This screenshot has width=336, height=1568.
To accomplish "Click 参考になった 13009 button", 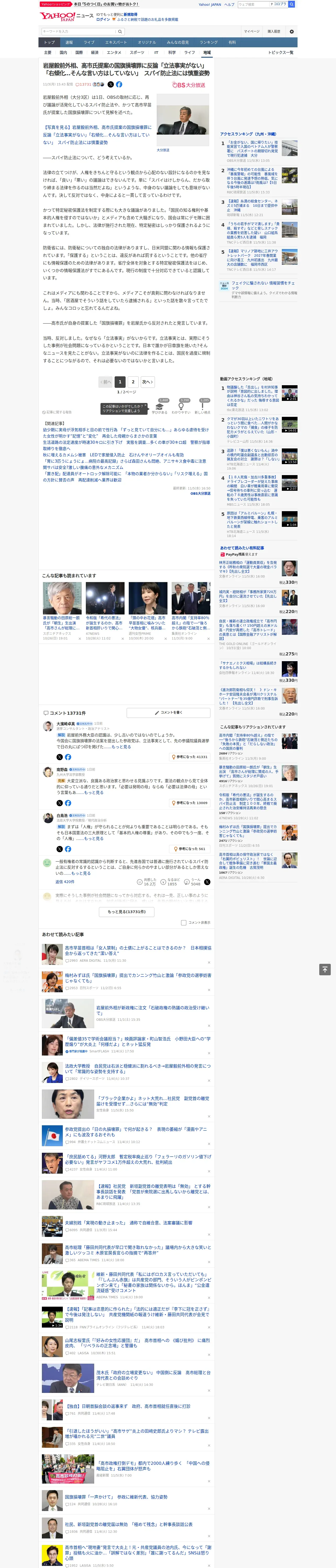I will click(x=190, y=803).
